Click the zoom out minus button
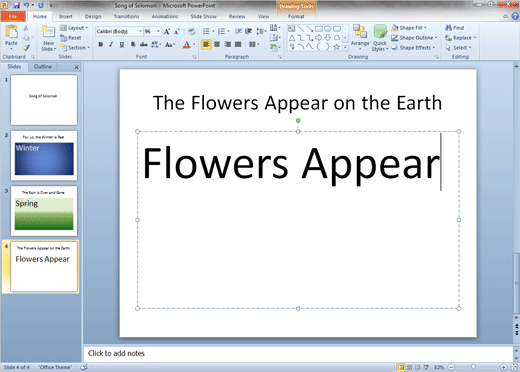520x372 pixels. tap(451, 367)
